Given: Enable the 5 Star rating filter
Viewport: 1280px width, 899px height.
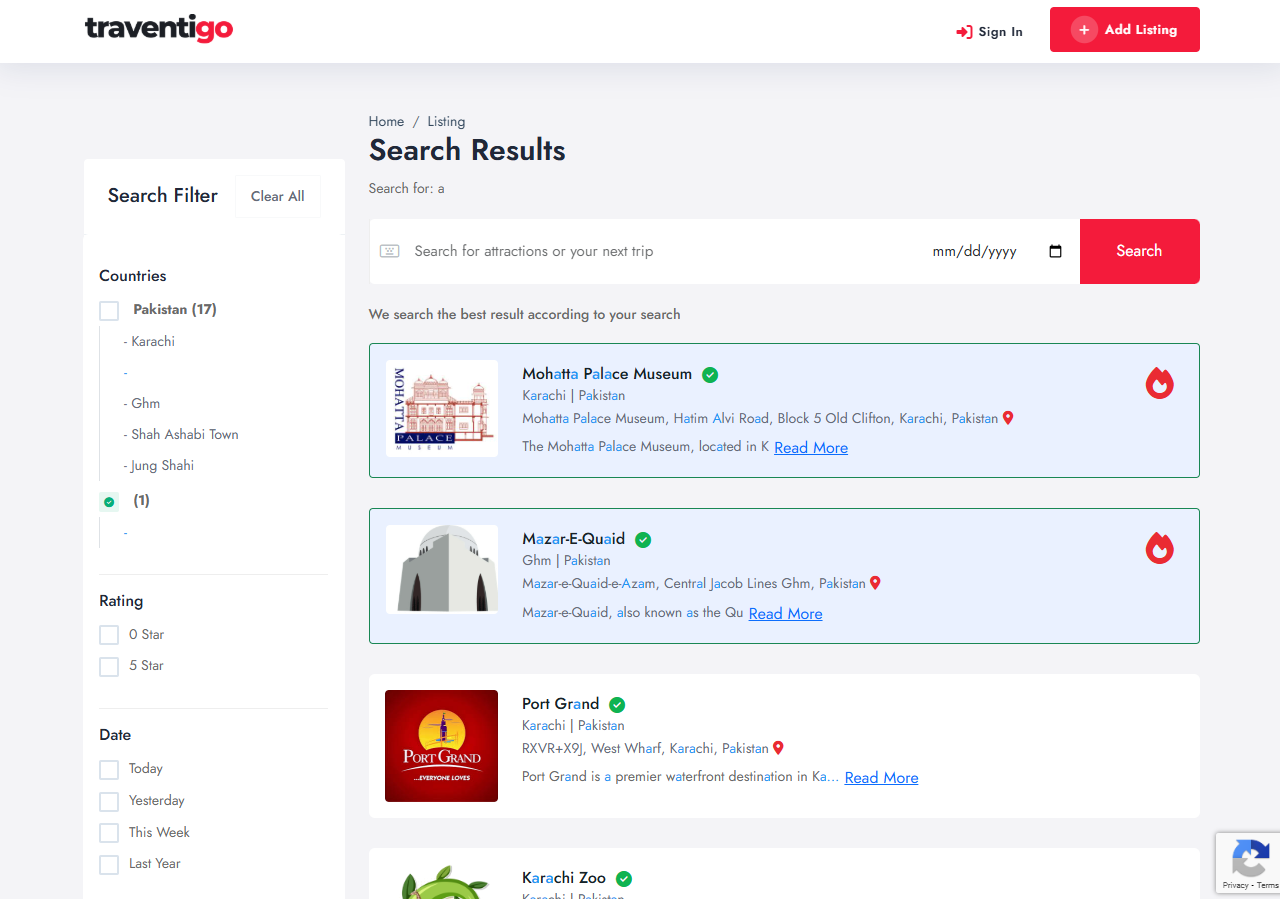Looking at the screenshot, I should [x=109, y=666].
